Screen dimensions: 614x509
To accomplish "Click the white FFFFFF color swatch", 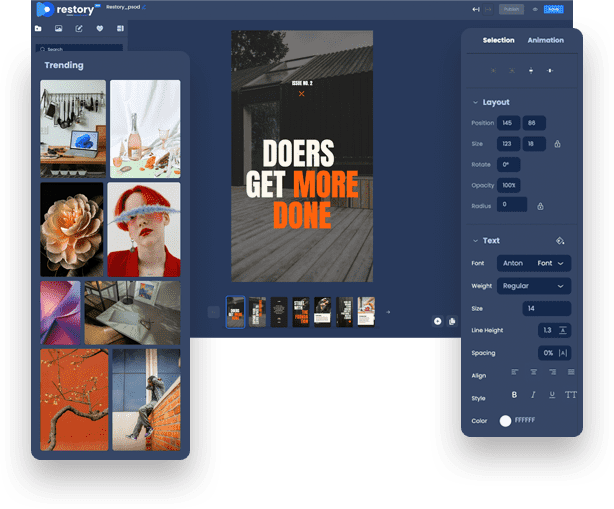I will pos(505,421).
